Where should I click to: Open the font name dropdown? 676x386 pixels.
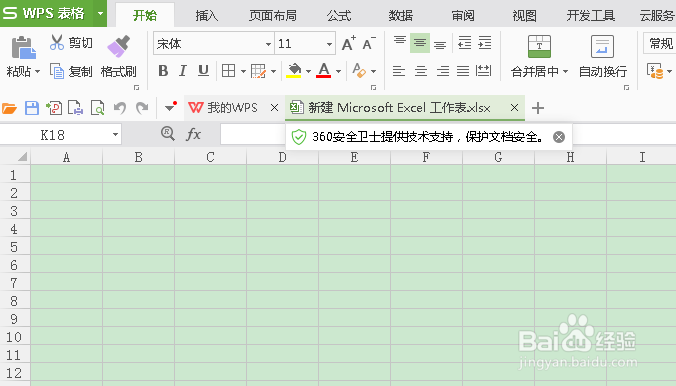(x=268, y=44)
